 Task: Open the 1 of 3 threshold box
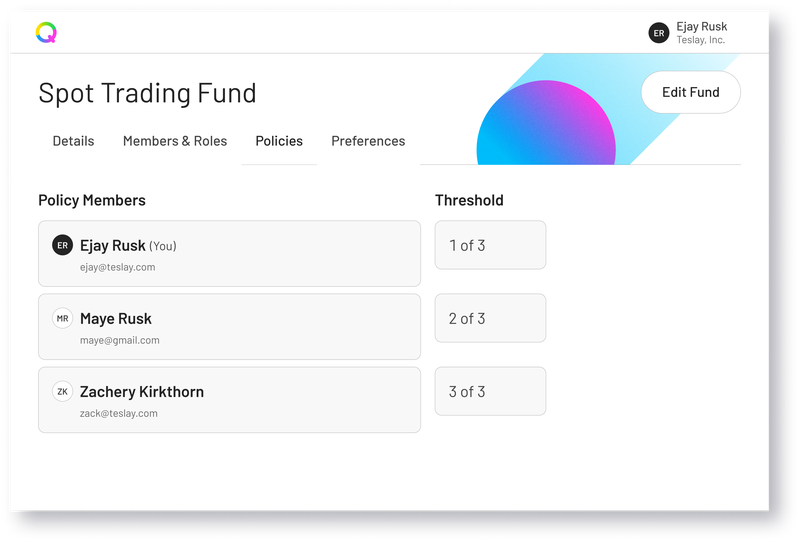(x=490, y=245)
